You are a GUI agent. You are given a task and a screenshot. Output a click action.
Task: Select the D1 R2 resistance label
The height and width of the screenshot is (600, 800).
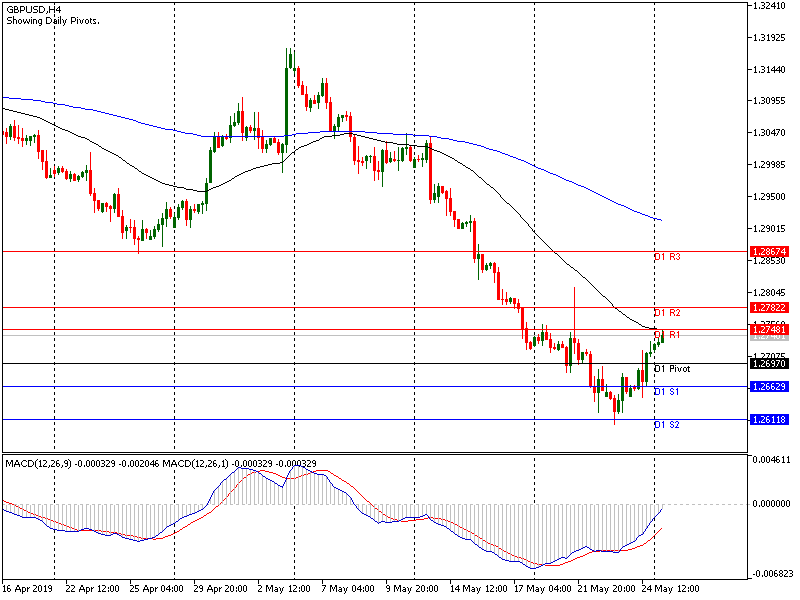tap(667, 314)
